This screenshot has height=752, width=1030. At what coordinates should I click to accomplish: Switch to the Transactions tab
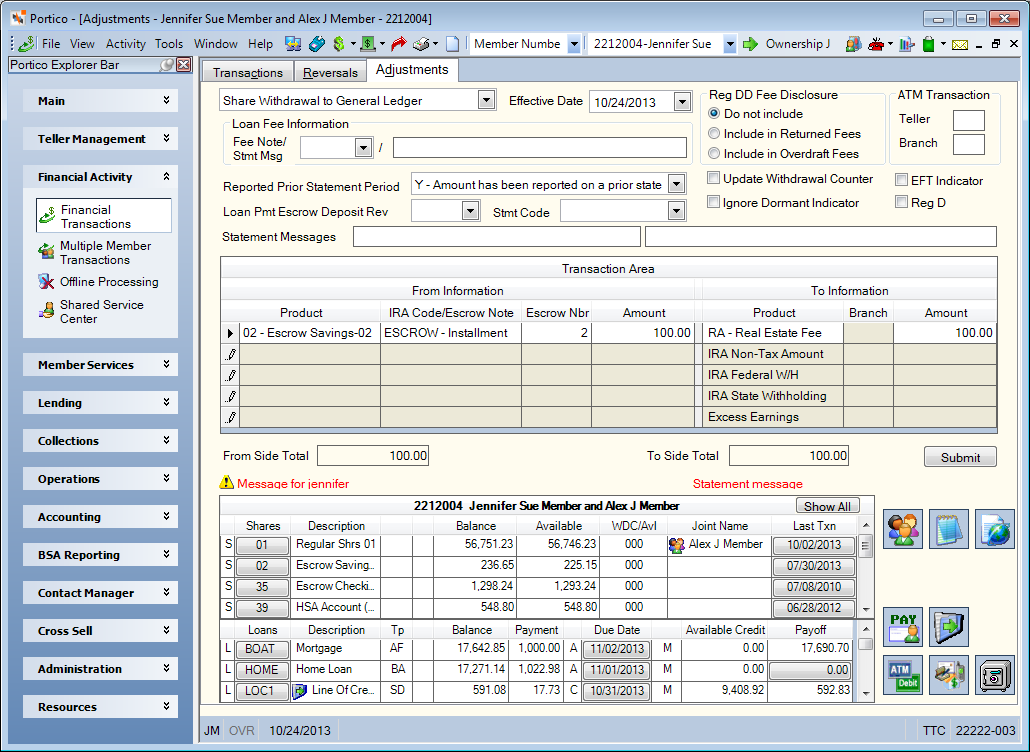[248, 72]
